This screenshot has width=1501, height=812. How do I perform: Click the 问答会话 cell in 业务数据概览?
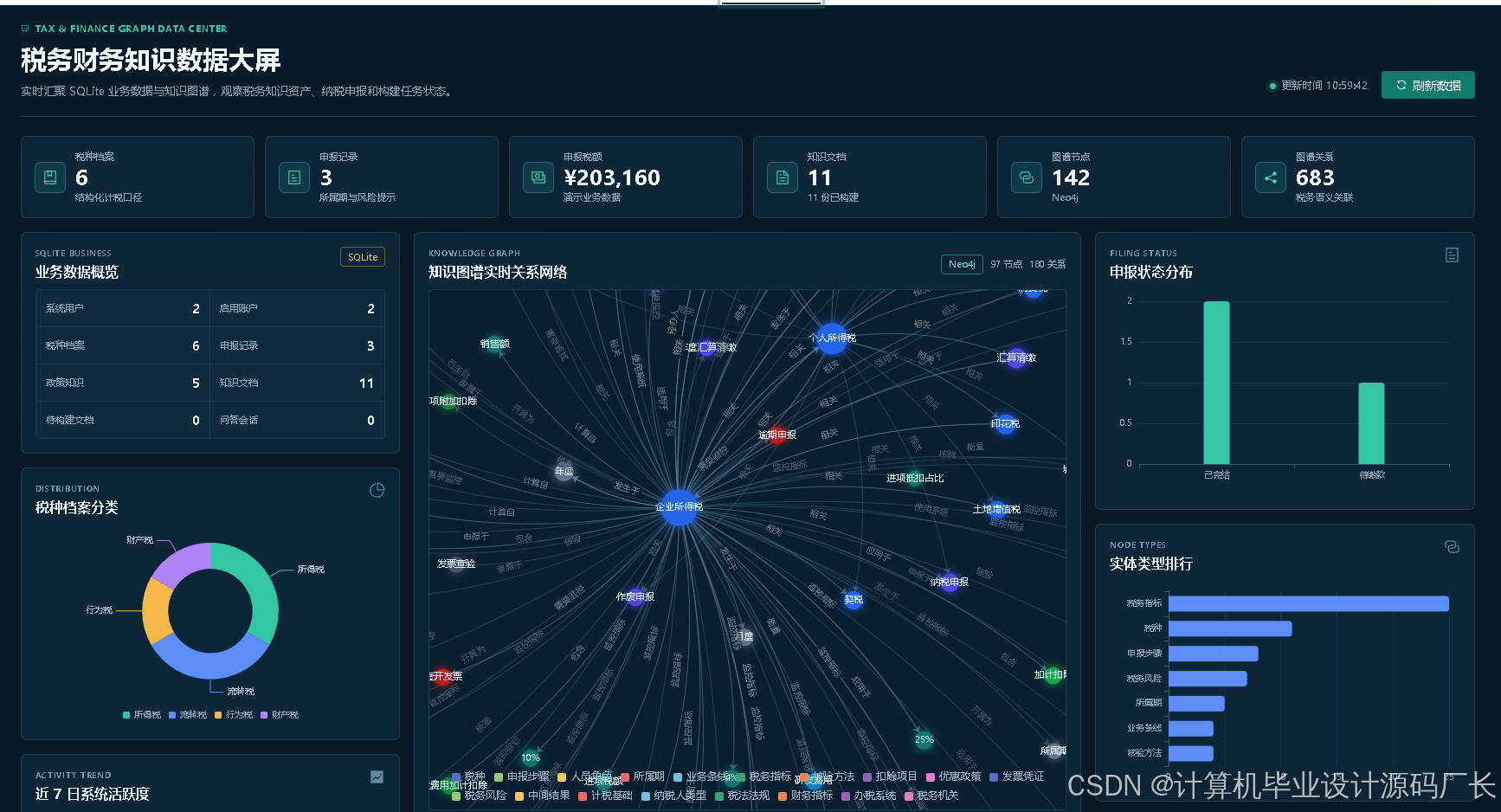[297, 420]
